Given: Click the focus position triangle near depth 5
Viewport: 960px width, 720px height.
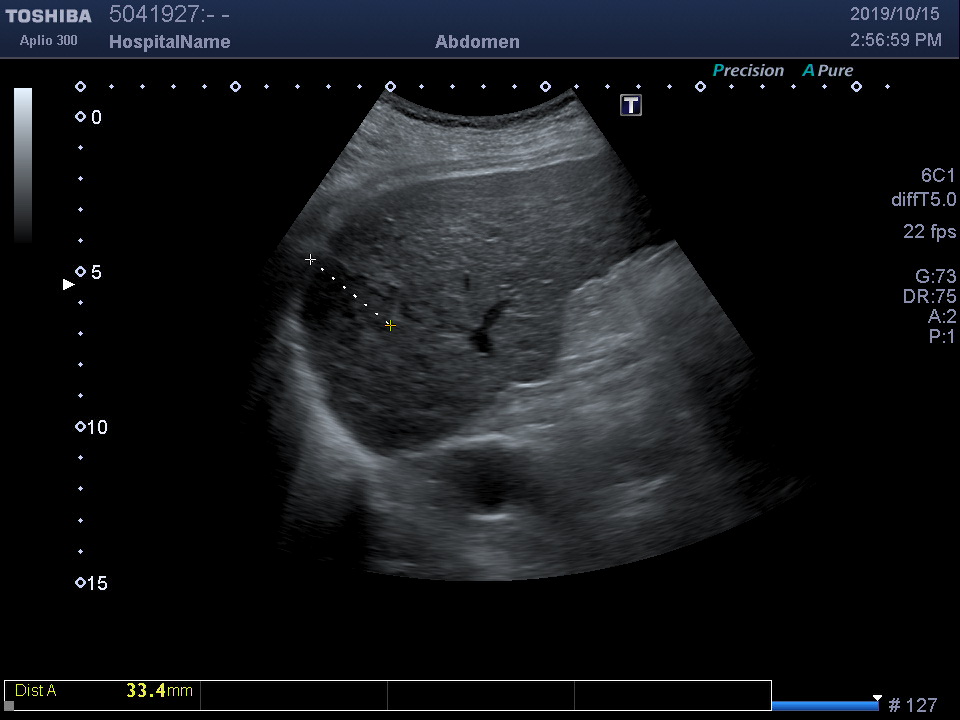Looking at the screenshot, I should click(68, 285).
